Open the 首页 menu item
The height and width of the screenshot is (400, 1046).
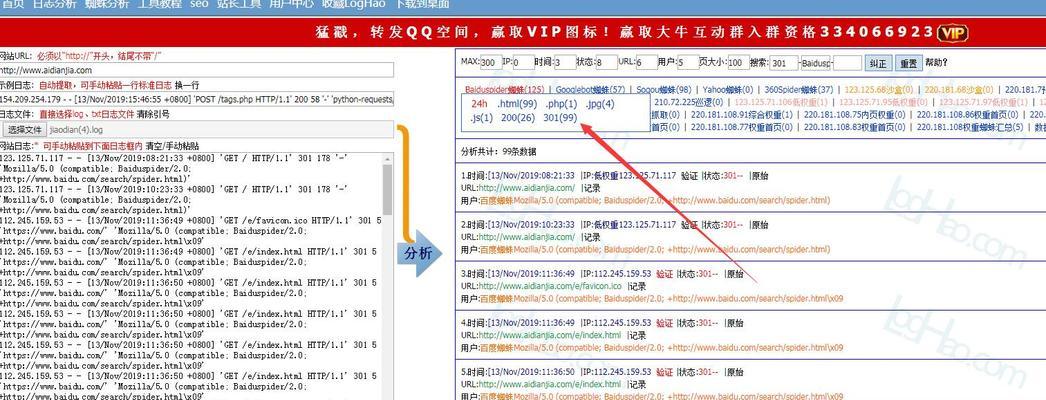point(13,3)
